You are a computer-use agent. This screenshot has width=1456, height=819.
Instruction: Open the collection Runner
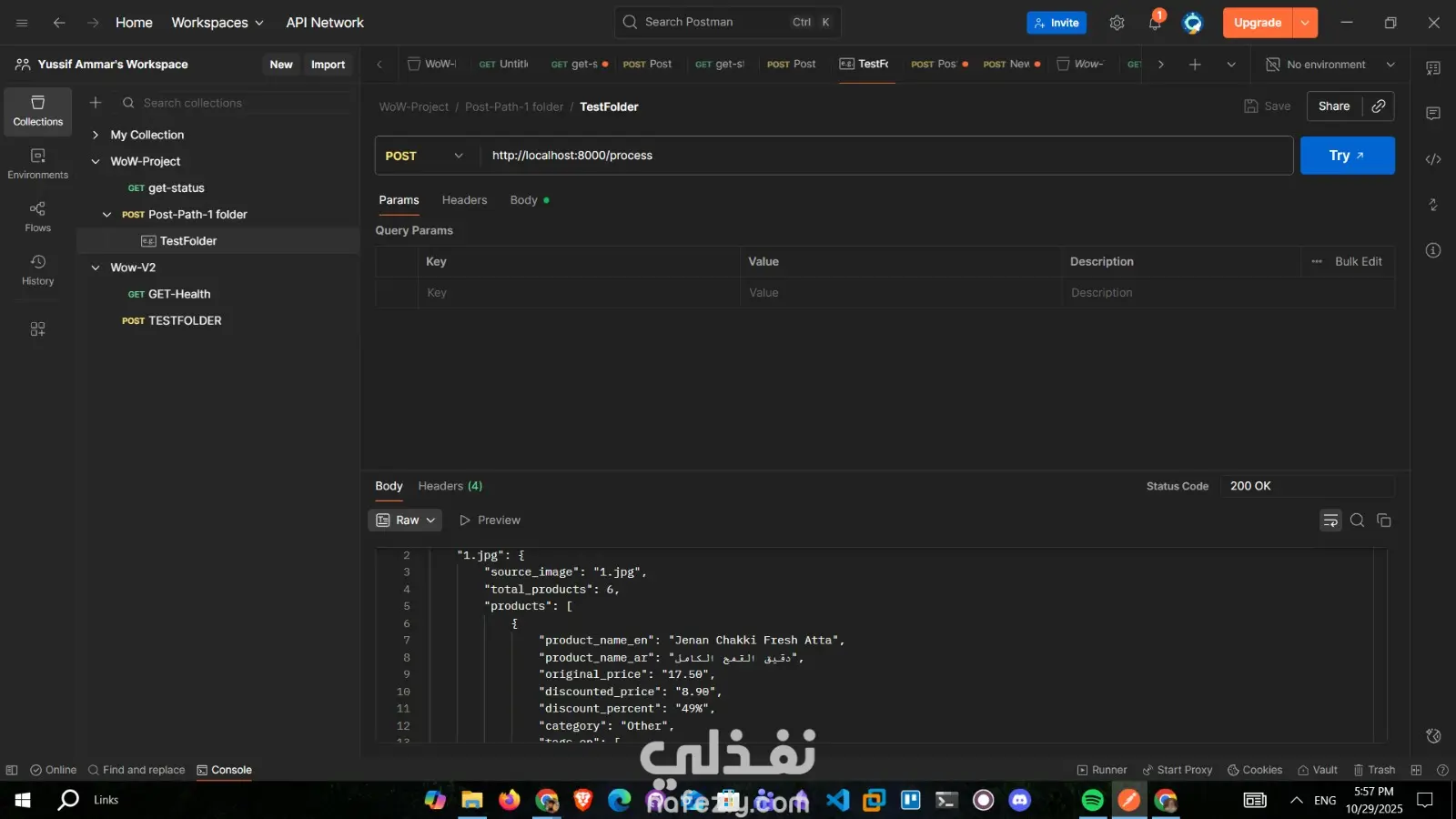1102,770
